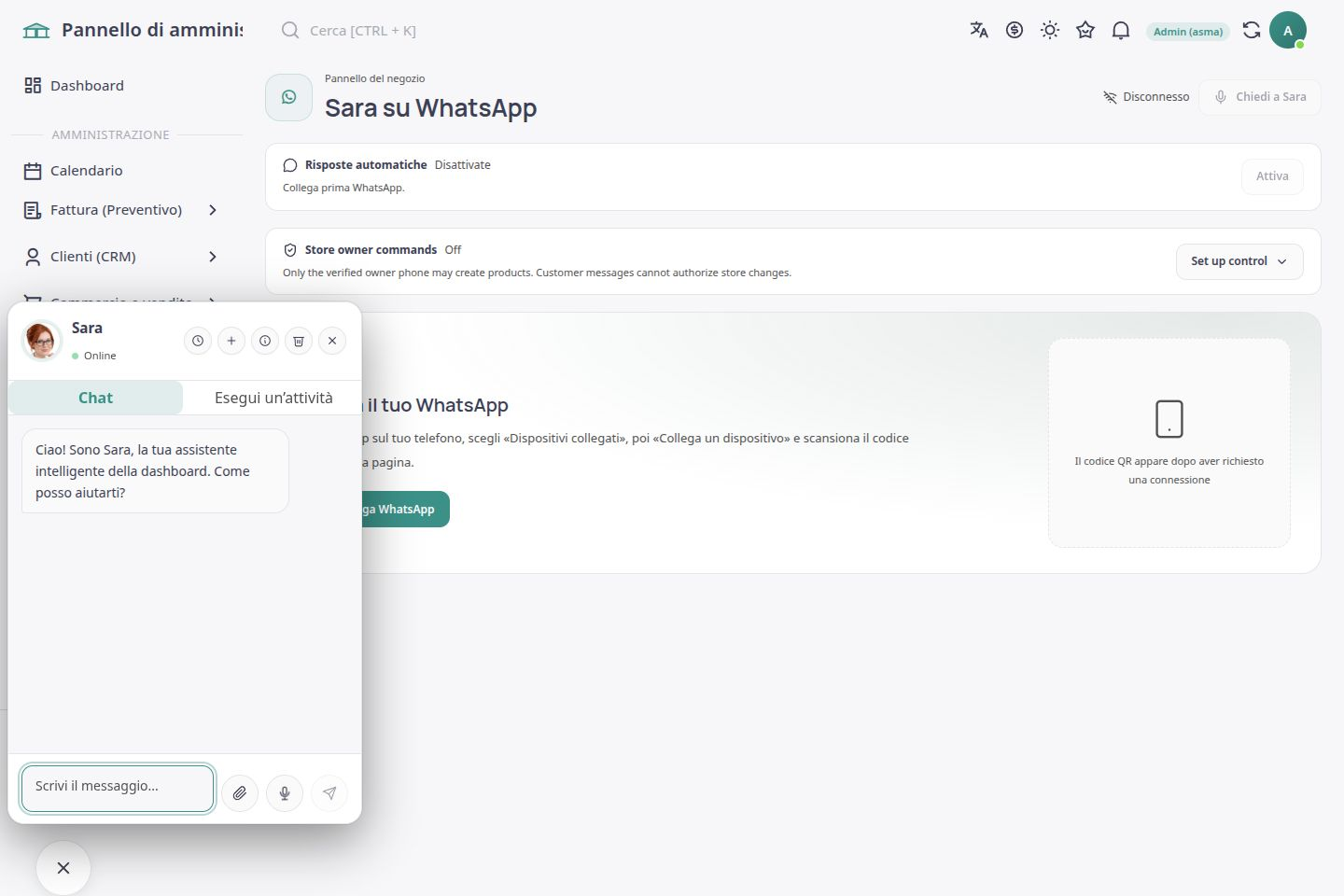This screenshot has width=1344, height=896.
Task: Focus the Scrivi il messaggio input
Action: click(118, 789)
